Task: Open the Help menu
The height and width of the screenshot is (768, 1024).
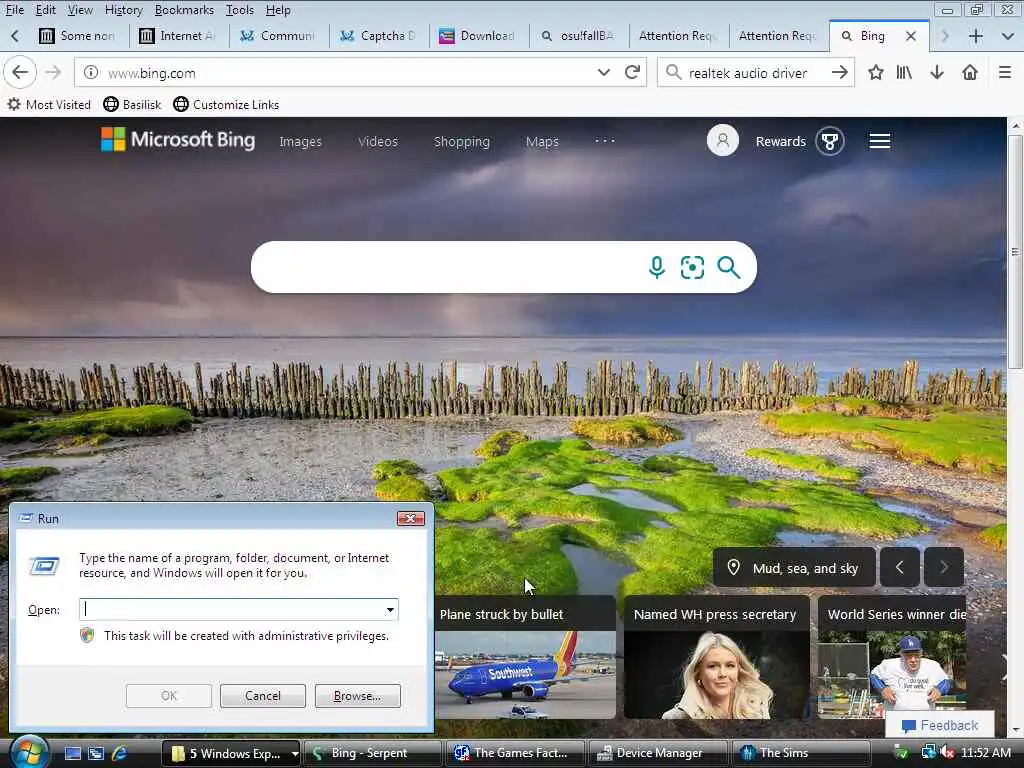Action: point(278,10)
